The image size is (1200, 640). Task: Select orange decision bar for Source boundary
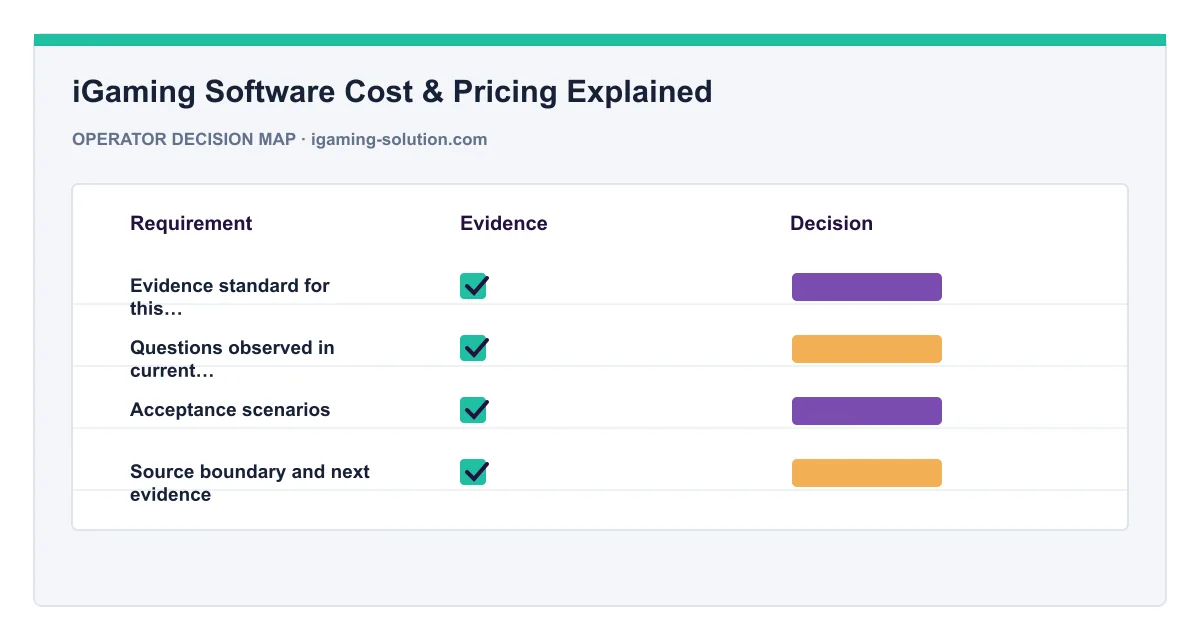coord(867,473)
